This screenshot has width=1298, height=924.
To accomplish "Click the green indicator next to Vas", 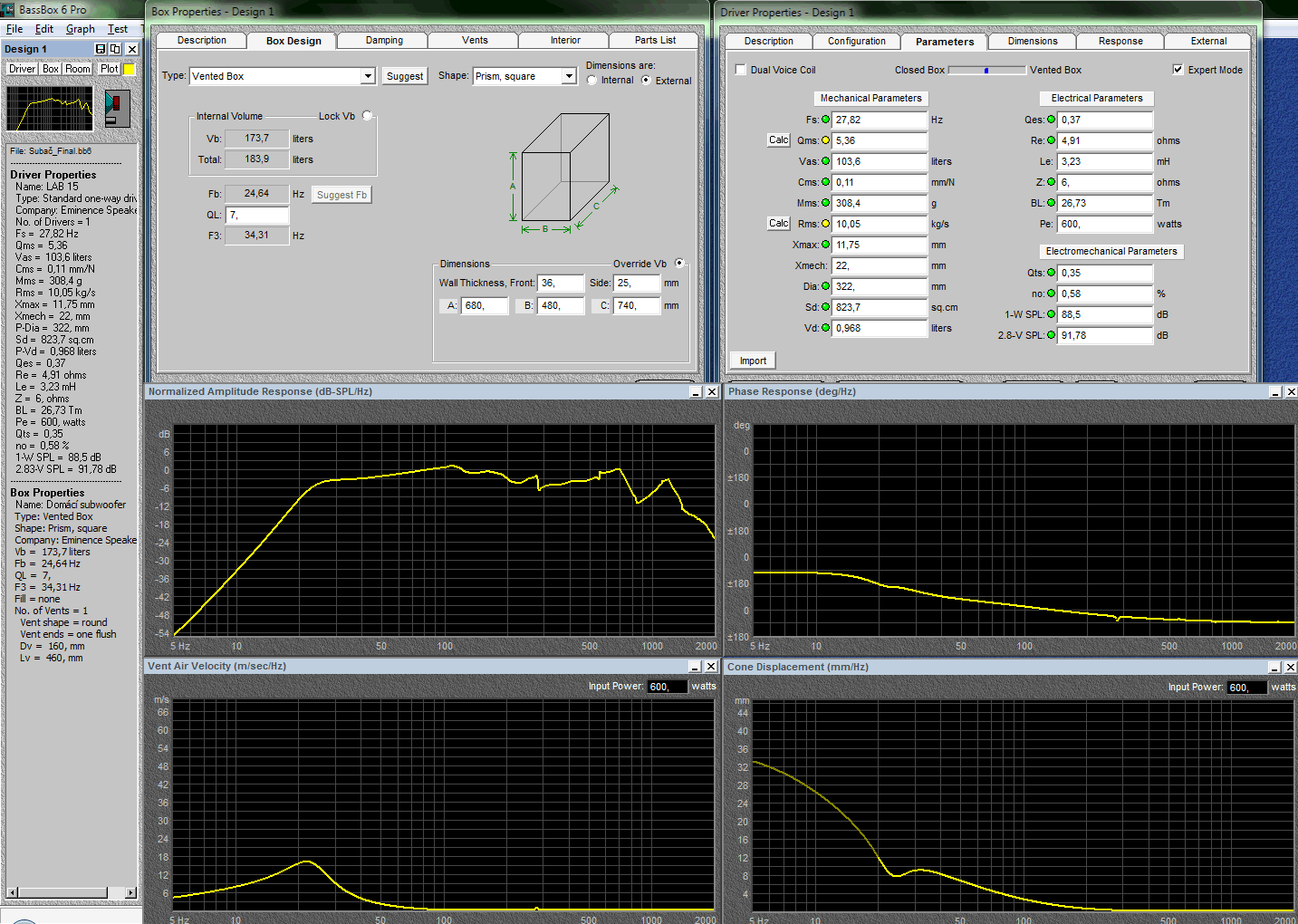I will (x=825, y=161).
